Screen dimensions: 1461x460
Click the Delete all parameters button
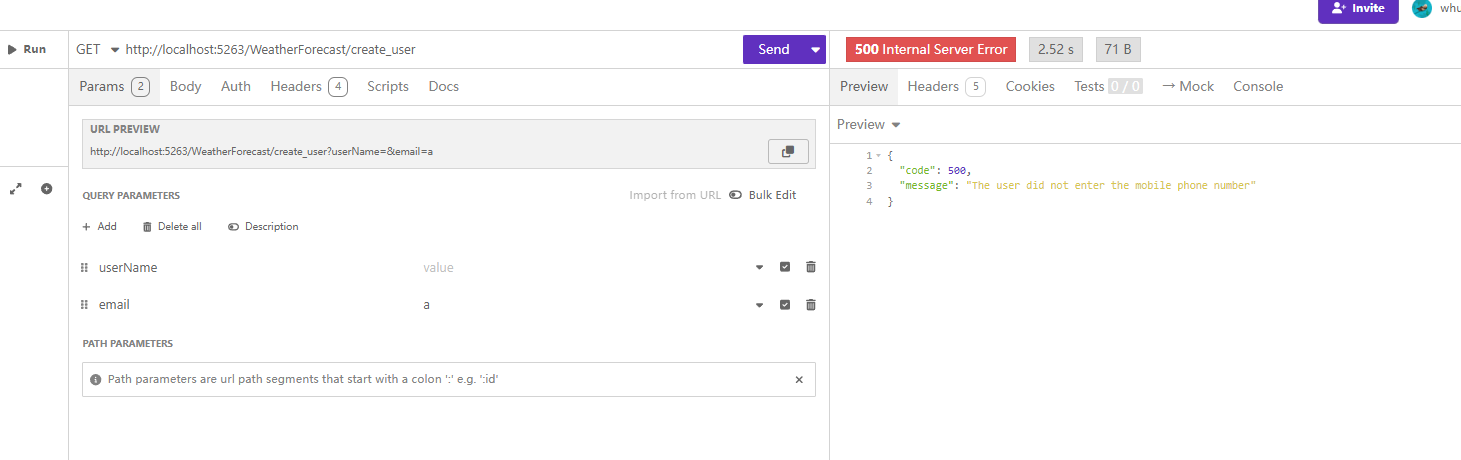pyautogui.click(x=172, y=227)
